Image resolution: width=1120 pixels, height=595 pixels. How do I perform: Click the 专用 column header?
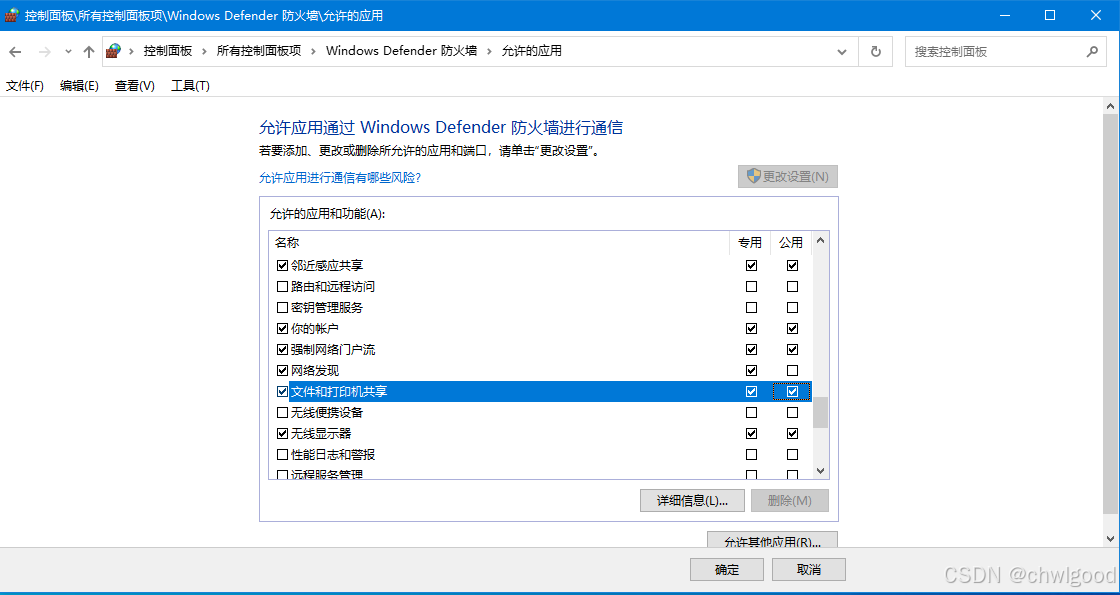750,243
